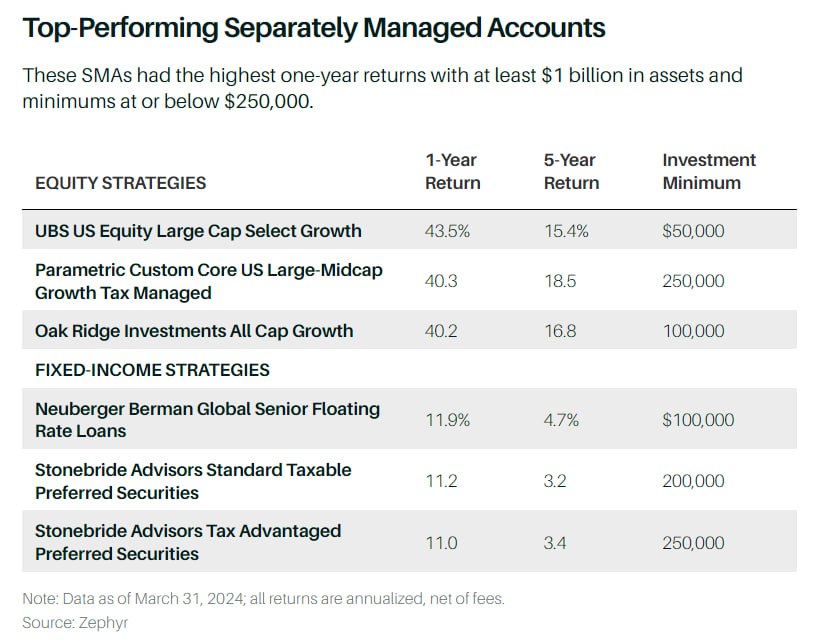Click the $50,000 investment minimum cell
Image resolution: width=815 pixels, height=642 pixels.
(x=693, y=231)
